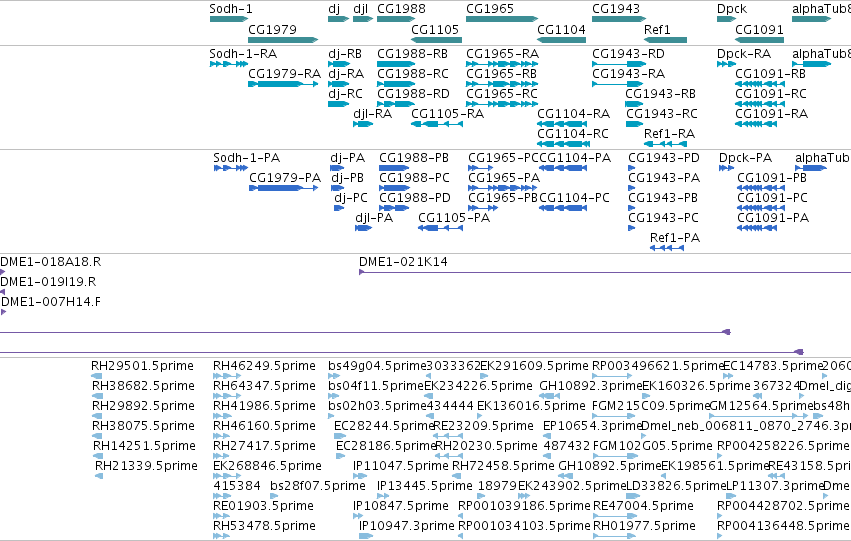
Task: Click the CG1943-PD protein label
Action: coord(664,158)
